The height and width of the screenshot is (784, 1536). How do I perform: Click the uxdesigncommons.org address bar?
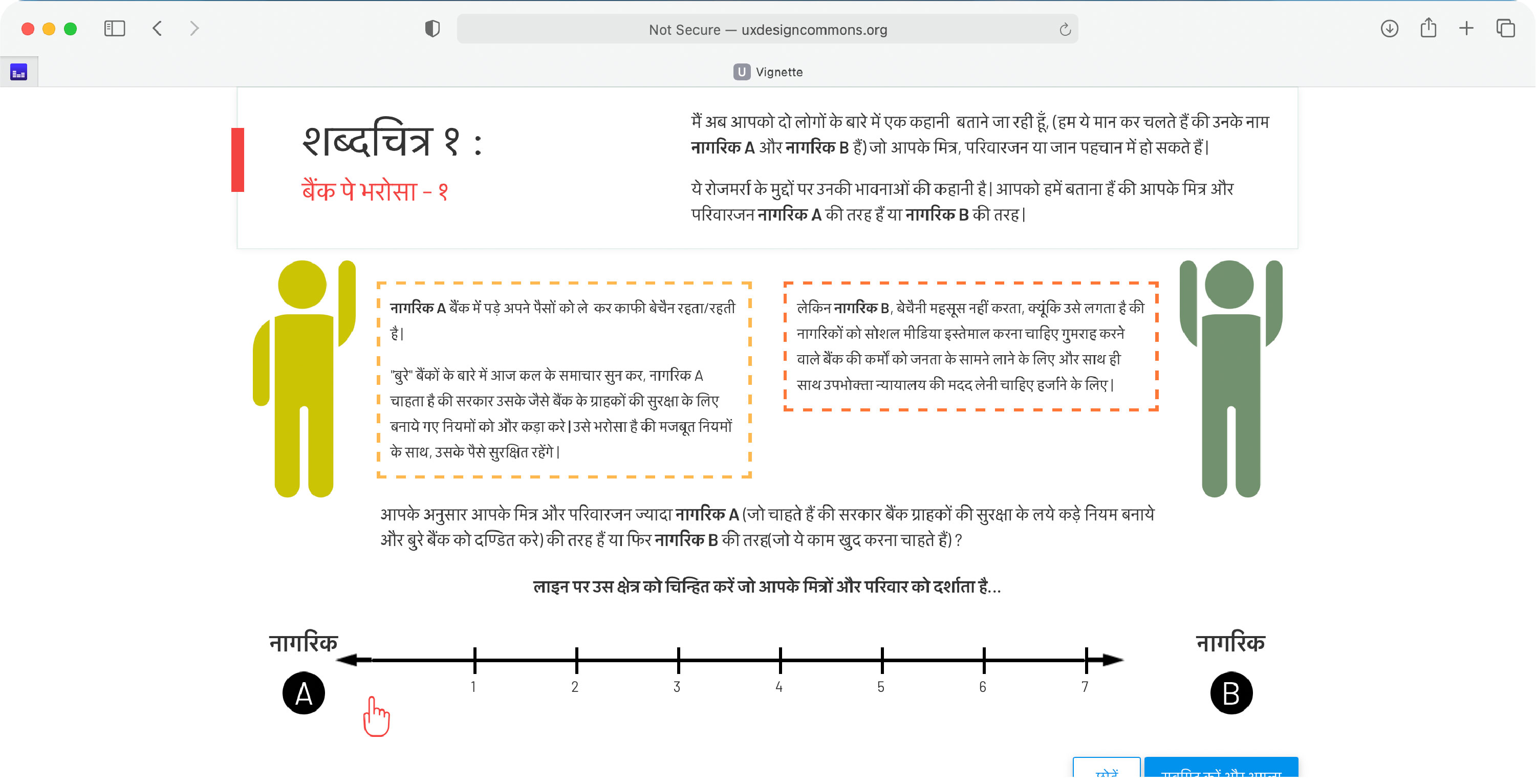coord(767,29)
